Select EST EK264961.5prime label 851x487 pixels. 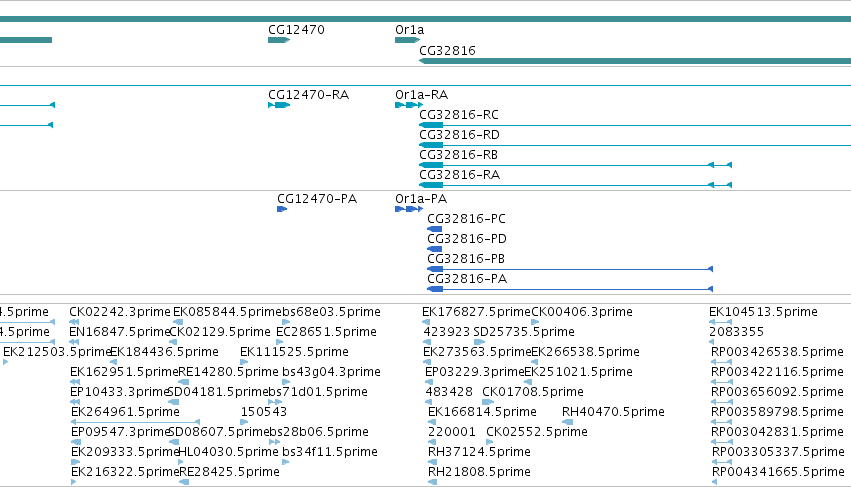(125, 412)
